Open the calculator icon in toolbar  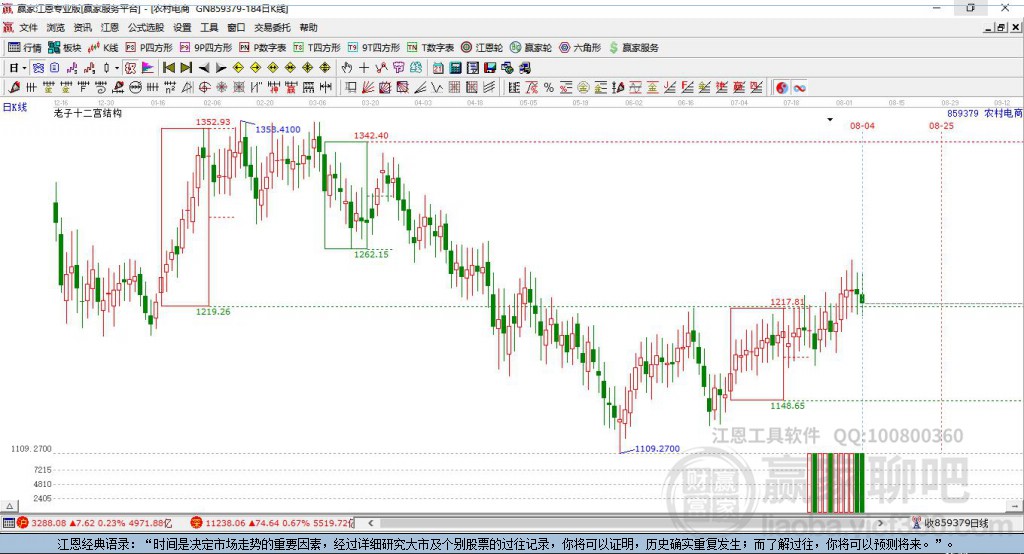click(456, 68)
